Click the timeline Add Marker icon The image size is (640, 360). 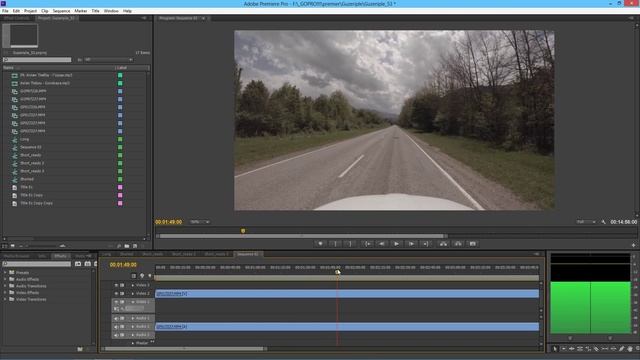click(x=150, y=276)
